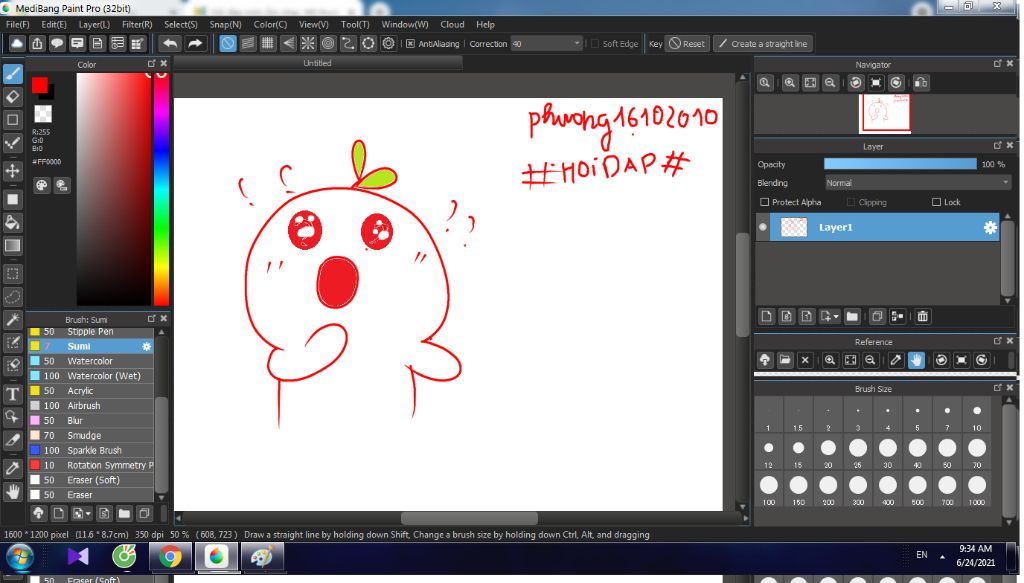The image size is (1024, 583).
Task: Click Create a straight line button
Action: [763, 44]
